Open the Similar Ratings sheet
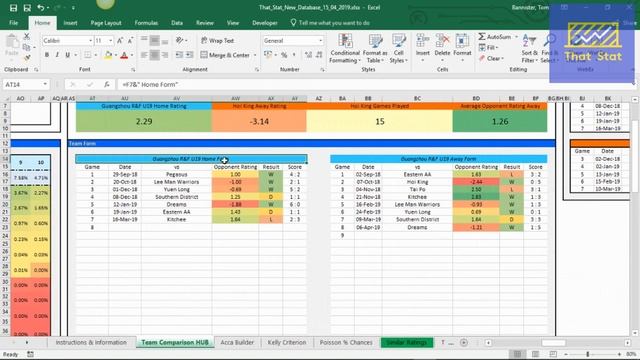This screenshot has width=640, height=360. click(x=407, y=342)
